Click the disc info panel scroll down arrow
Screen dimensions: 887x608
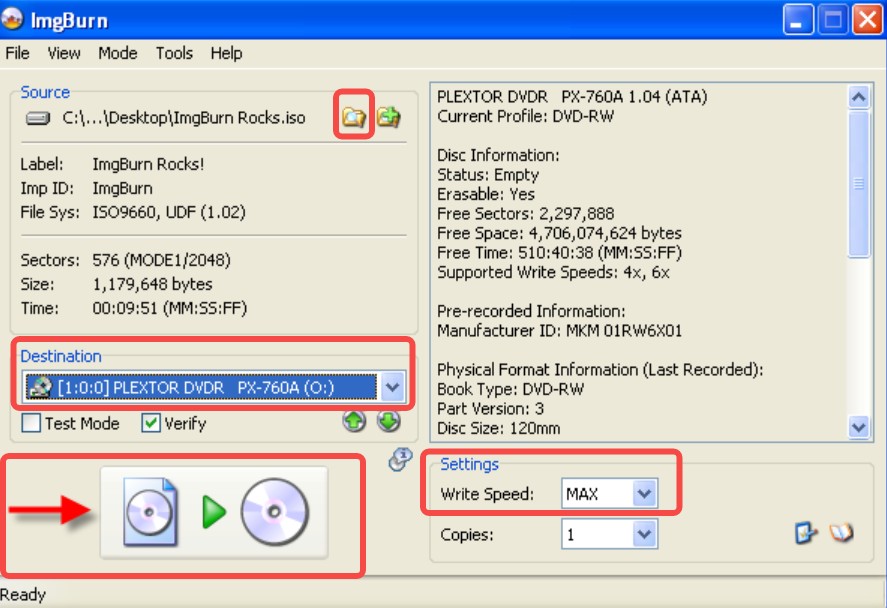point(858,426)
